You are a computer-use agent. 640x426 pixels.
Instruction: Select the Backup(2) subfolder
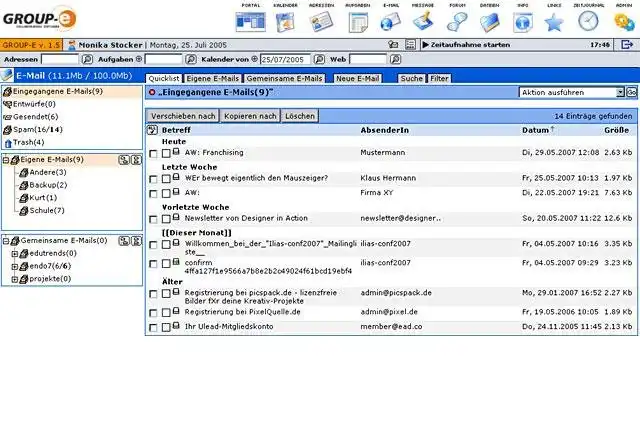48,185
